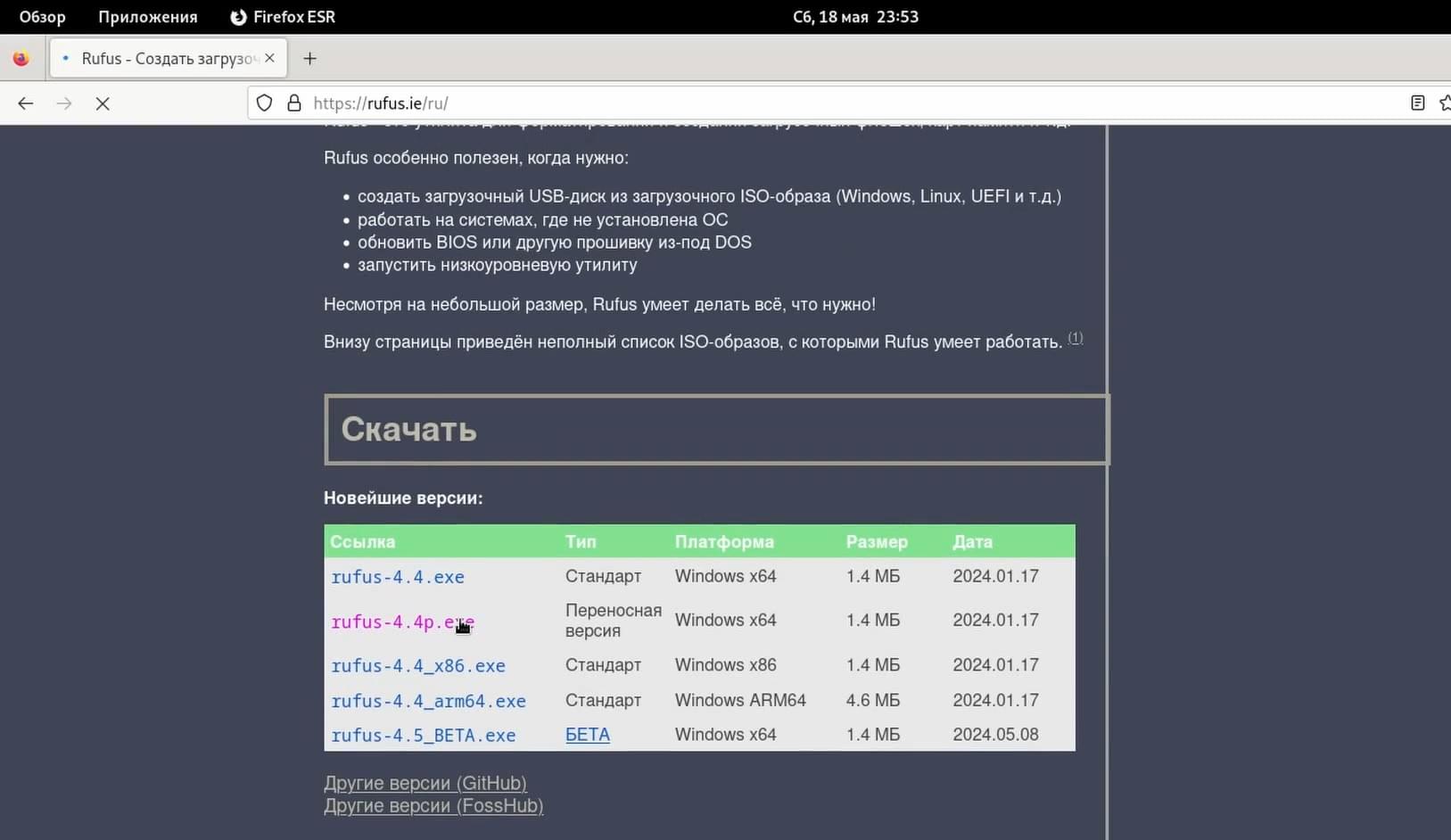Screen dimensions: 1451x840
Task: Go back with the browser back arrow
Action: pos(25,103)
